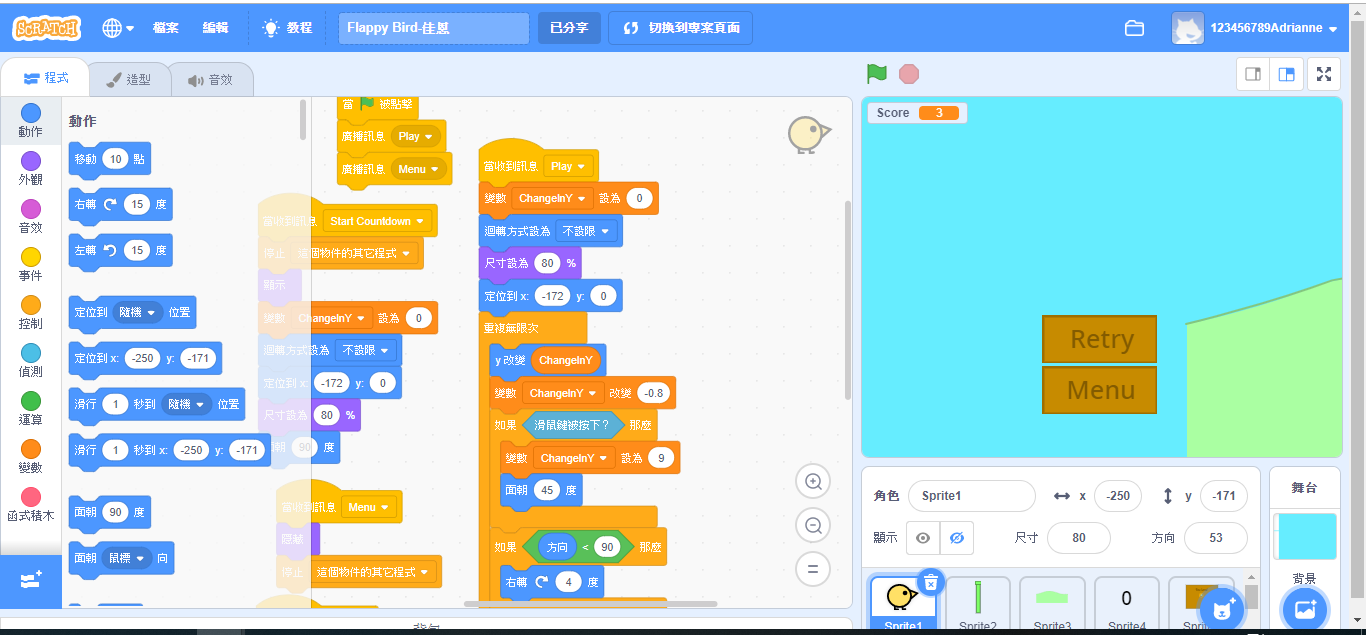Click the sprite y value -171 field
1366x635 pixels.
[x=1223, y=496]
